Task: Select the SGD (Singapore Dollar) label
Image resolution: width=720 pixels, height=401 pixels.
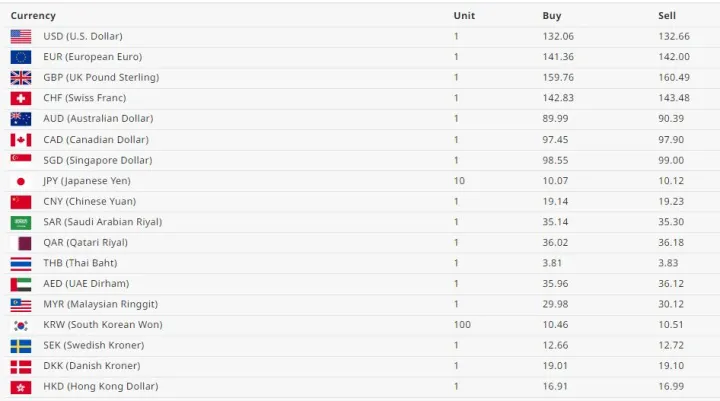Action: click(97, 160)
